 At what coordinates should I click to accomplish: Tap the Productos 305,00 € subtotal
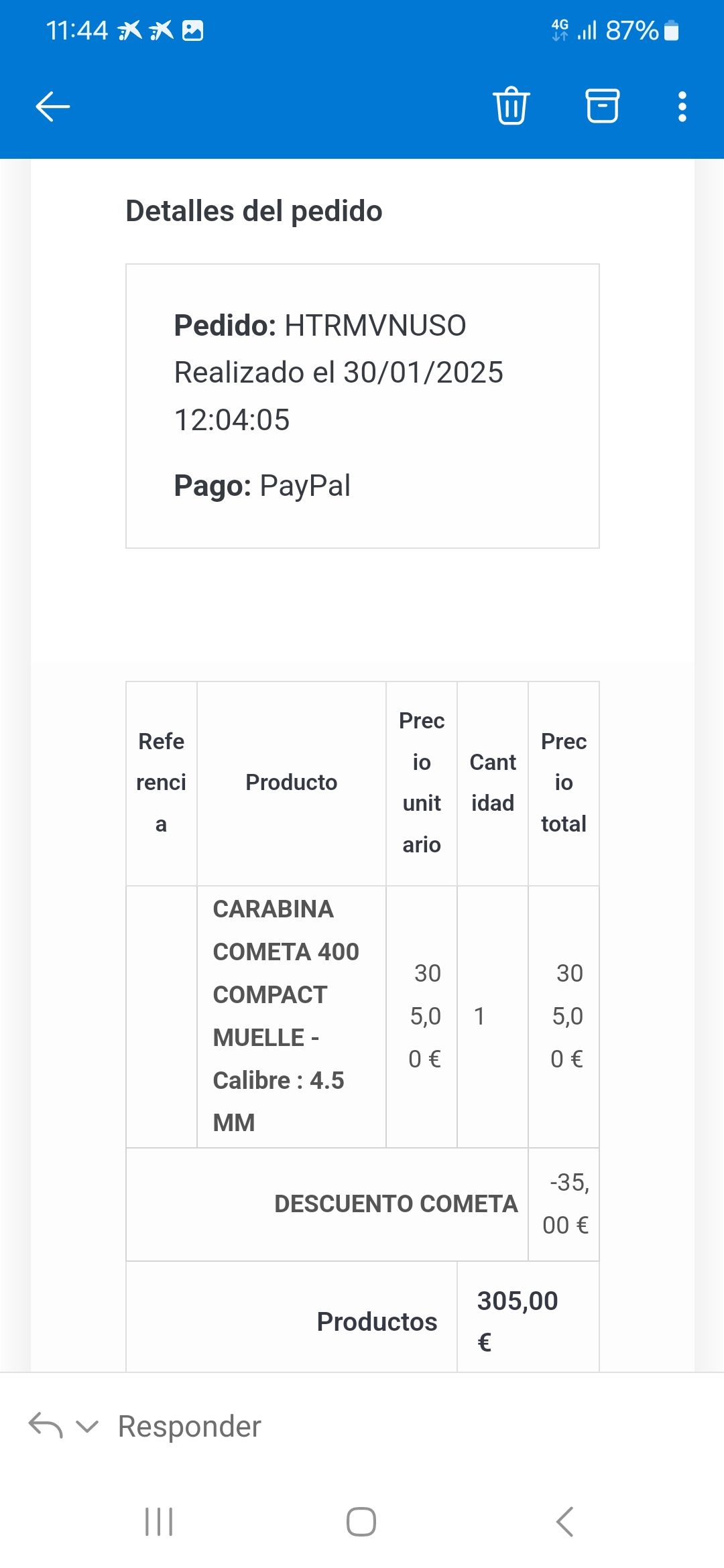[x=517, y=1321]
